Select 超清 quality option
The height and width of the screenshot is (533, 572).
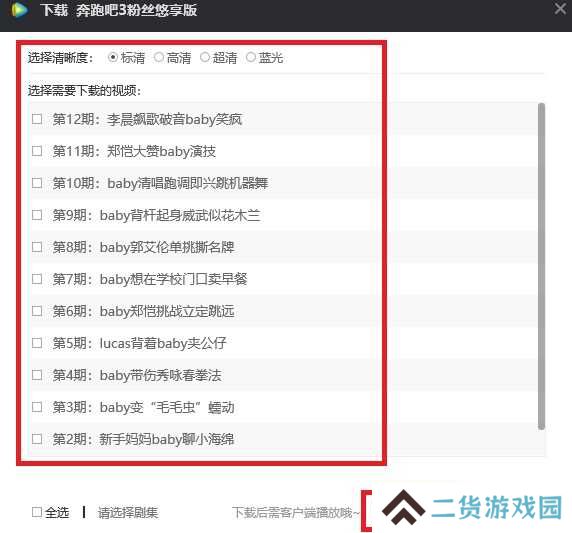click(205, 57)
